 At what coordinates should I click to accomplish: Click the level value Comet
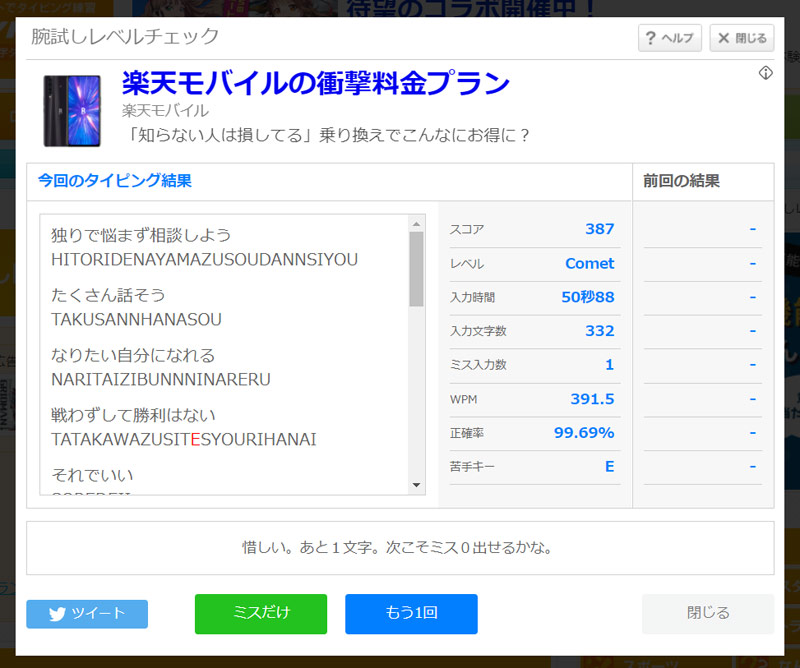590,263
